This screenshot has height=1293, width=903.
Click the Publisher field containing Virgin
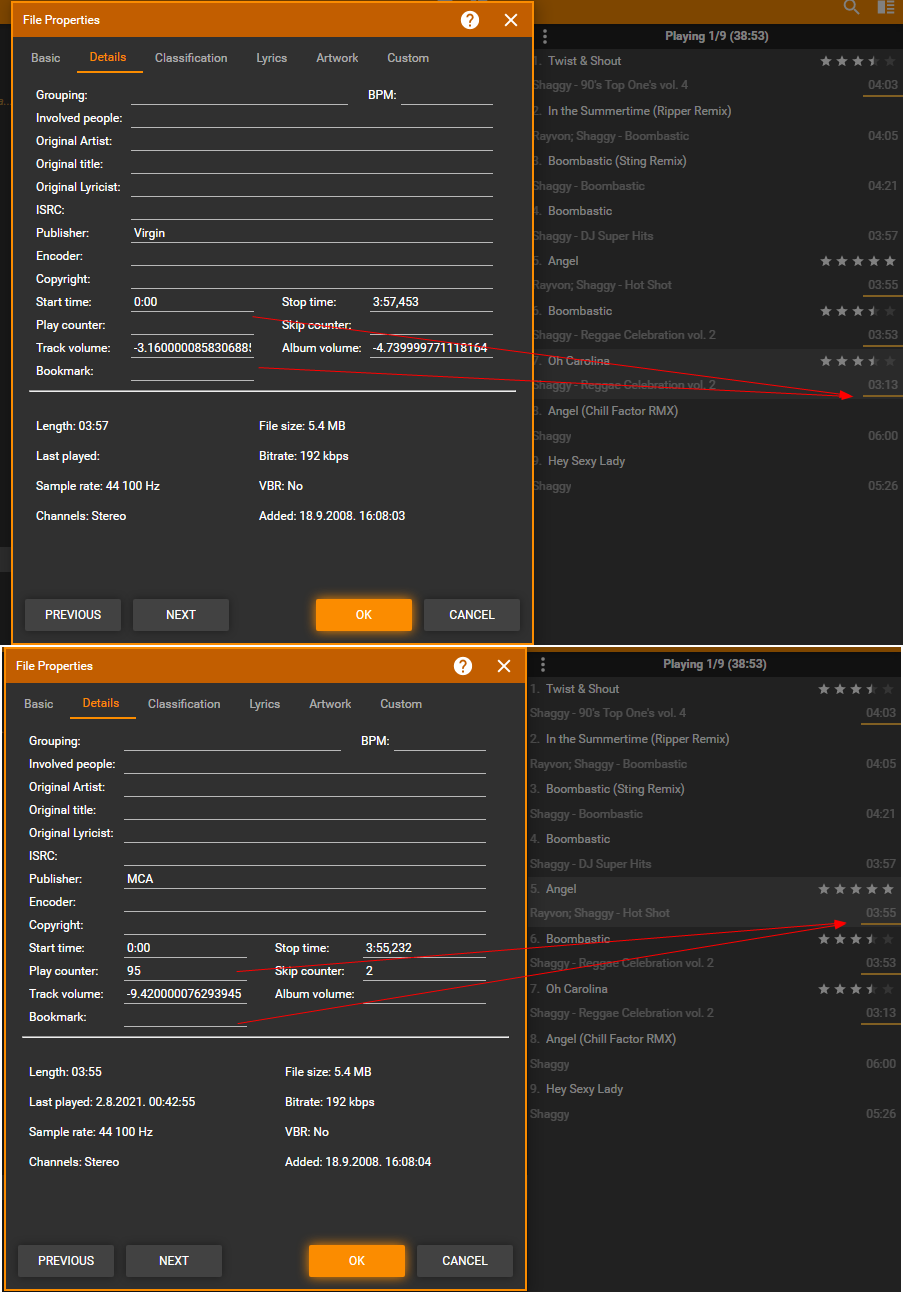[x=311, y=233]
